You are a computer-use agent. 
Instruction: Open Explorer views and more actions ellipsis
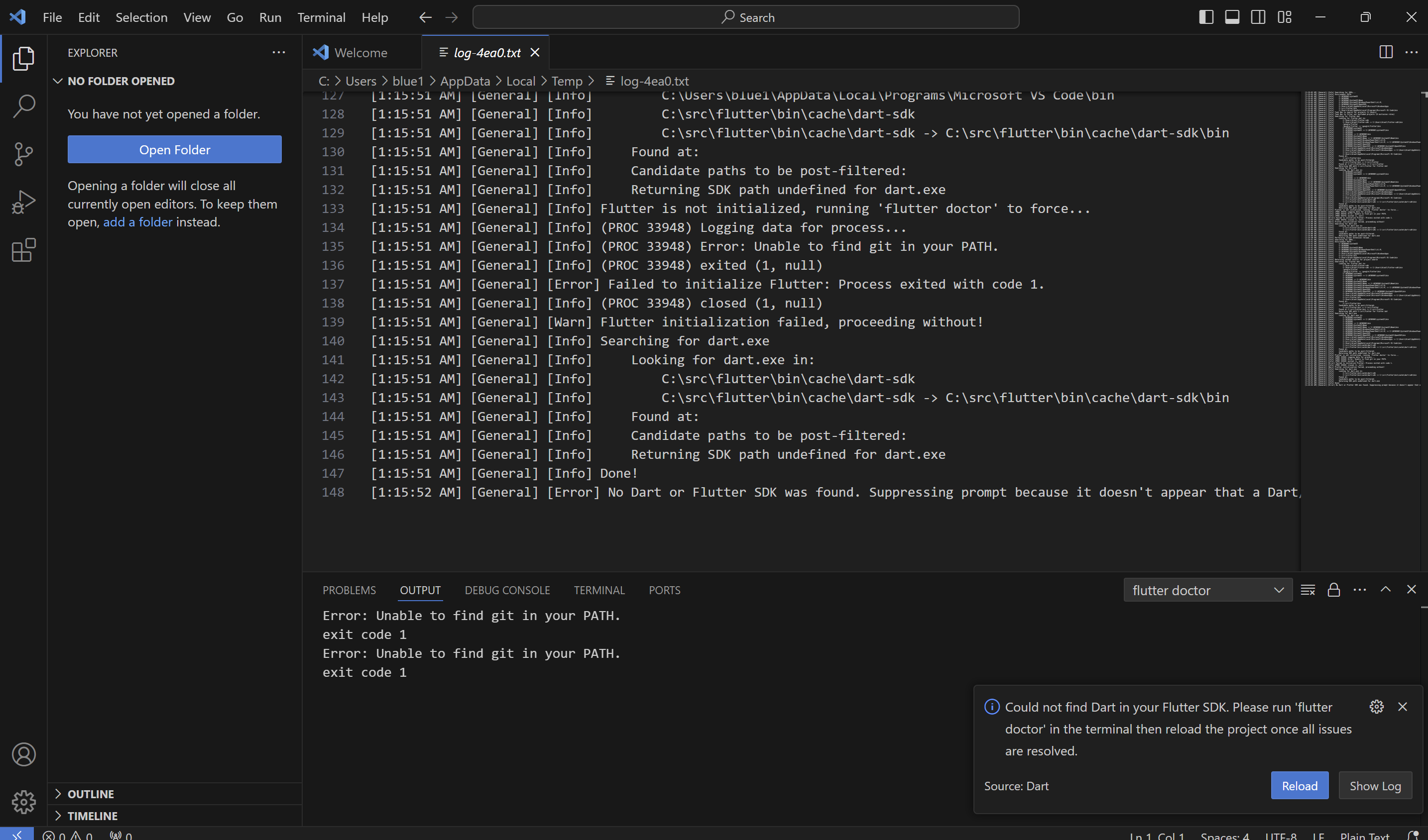click(279, 52)
